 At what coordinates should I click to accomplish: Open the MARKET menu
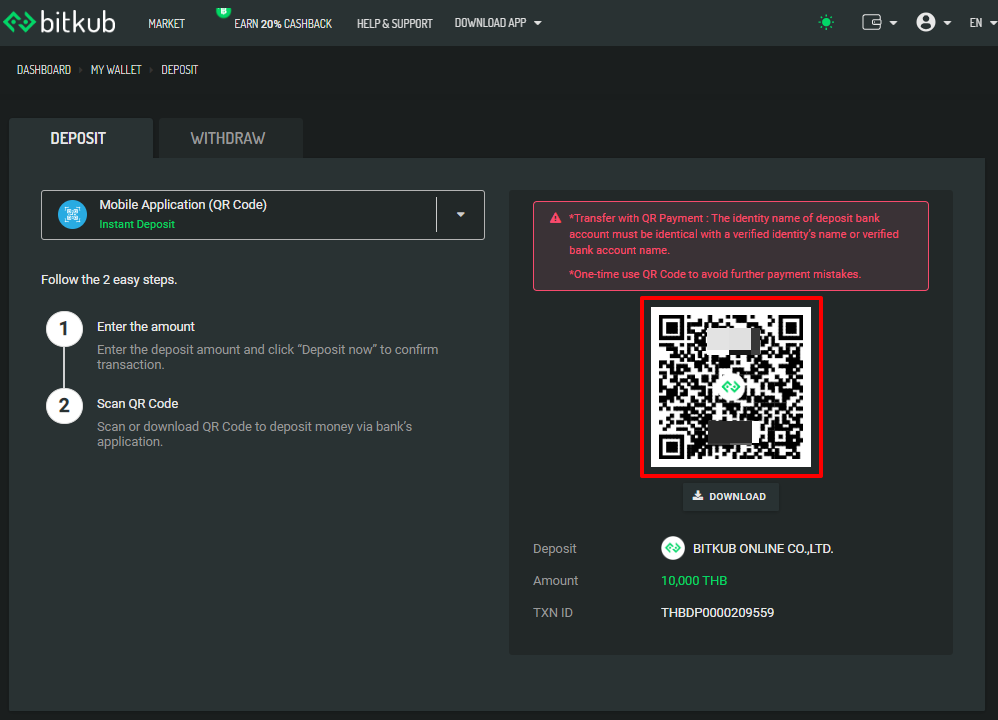(166, 24)
